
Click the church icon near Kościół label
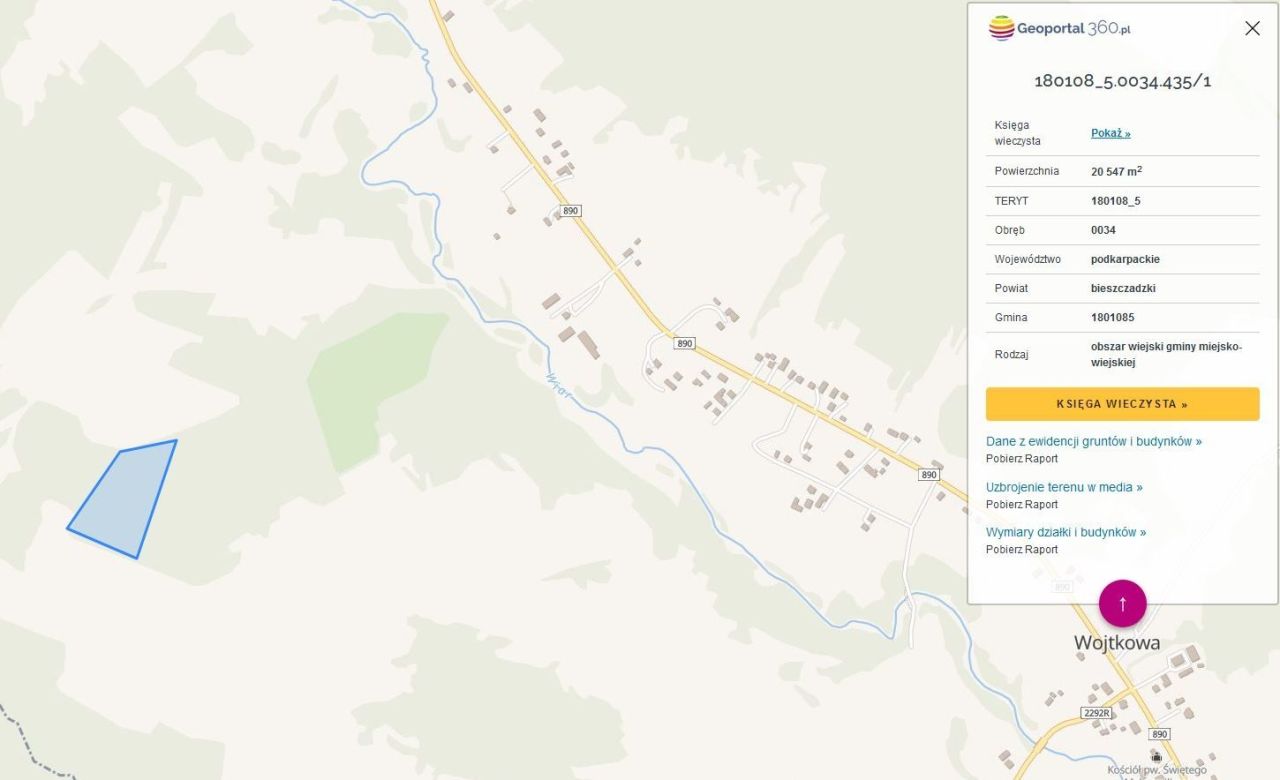1156,757
